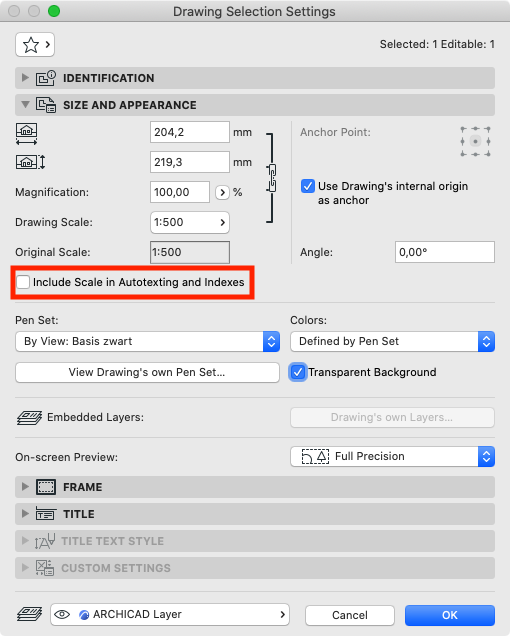Open the Favorites star button
Image resolution: width=510 pixels, height=636 pixels.
[35, 45]
